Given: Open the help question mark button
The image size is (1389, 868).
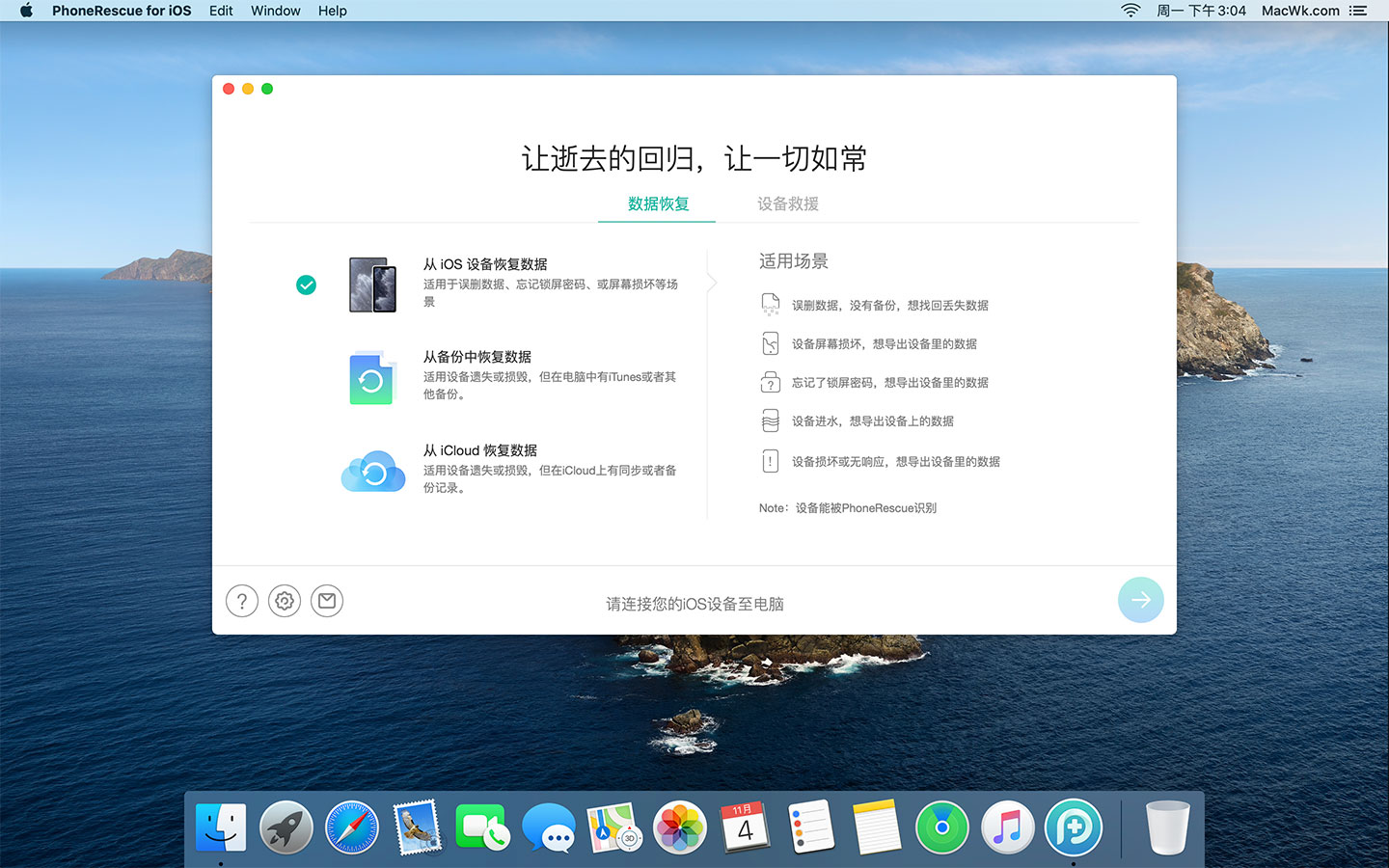Looking at the screenshot, I should point(242,601).
